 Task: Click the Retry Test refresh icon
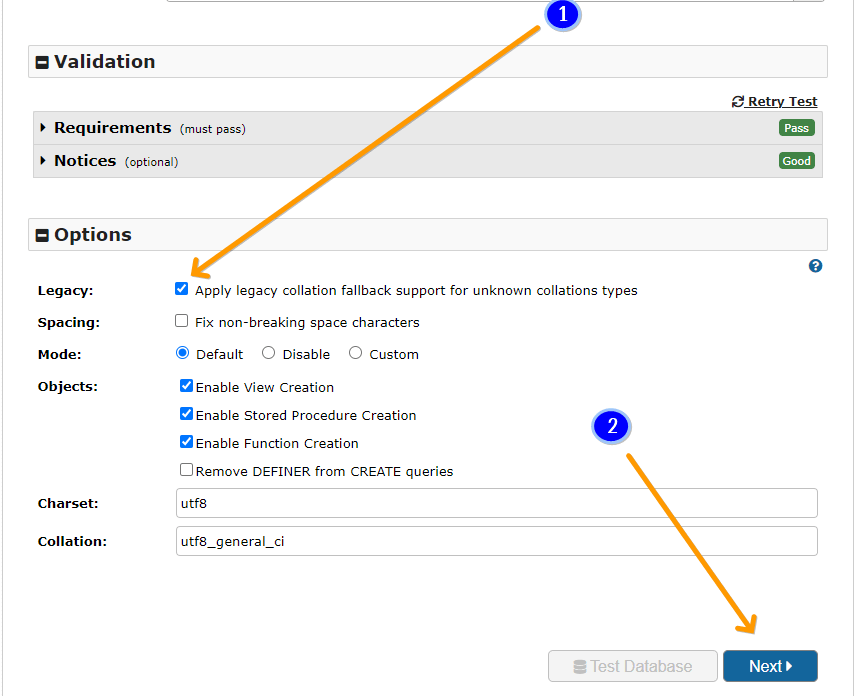coord(738,102)
